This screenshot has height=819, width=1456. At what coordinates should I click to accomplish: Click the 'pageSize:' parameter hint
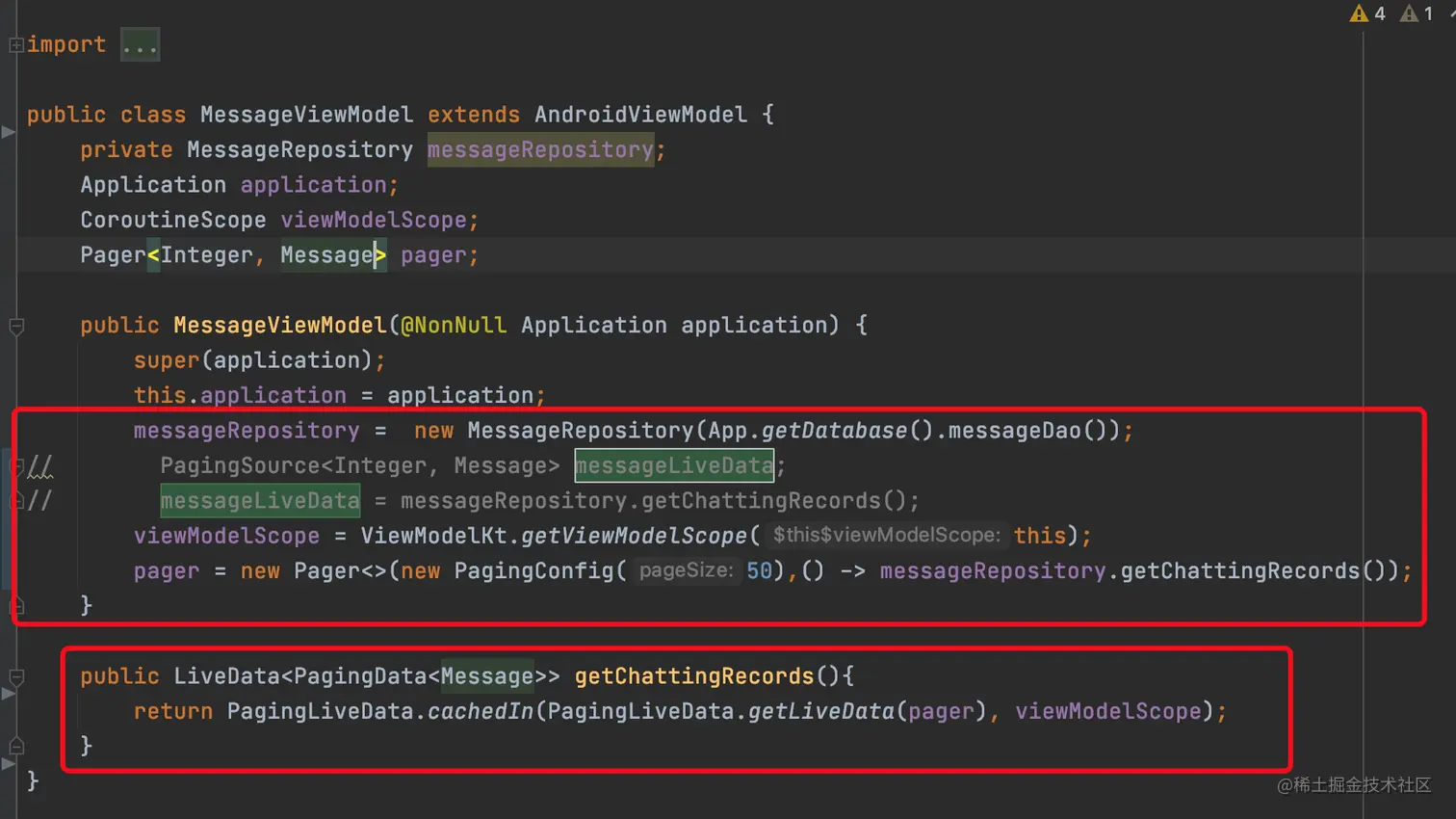[687, 571]
